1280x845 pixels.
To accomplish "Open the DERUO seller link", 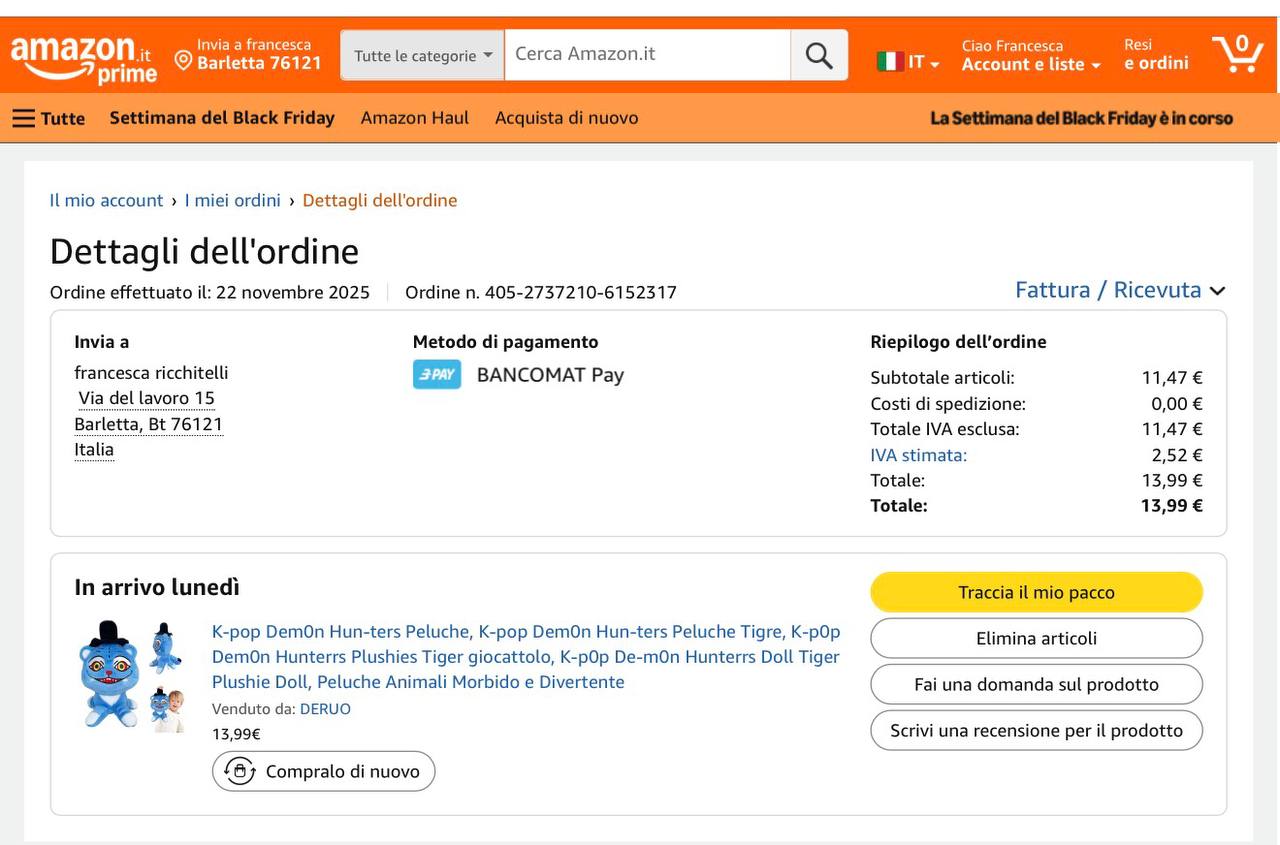I will coord(325,709).
